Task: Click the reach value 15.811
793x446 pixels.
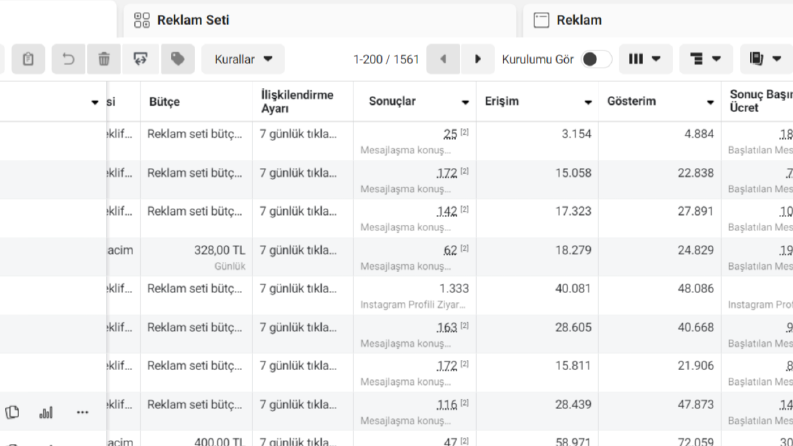Action: click(574, 366)
